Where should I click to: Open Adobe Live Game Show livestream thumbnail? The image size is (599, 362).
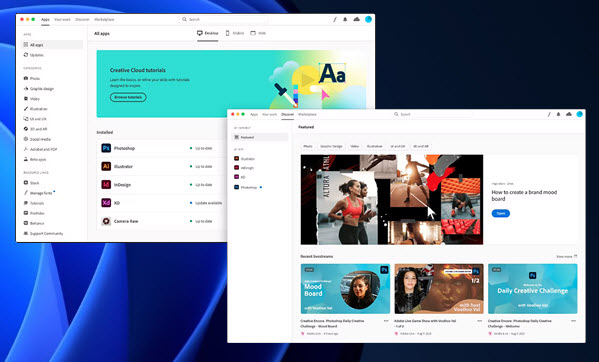click(x=439, y=289)
